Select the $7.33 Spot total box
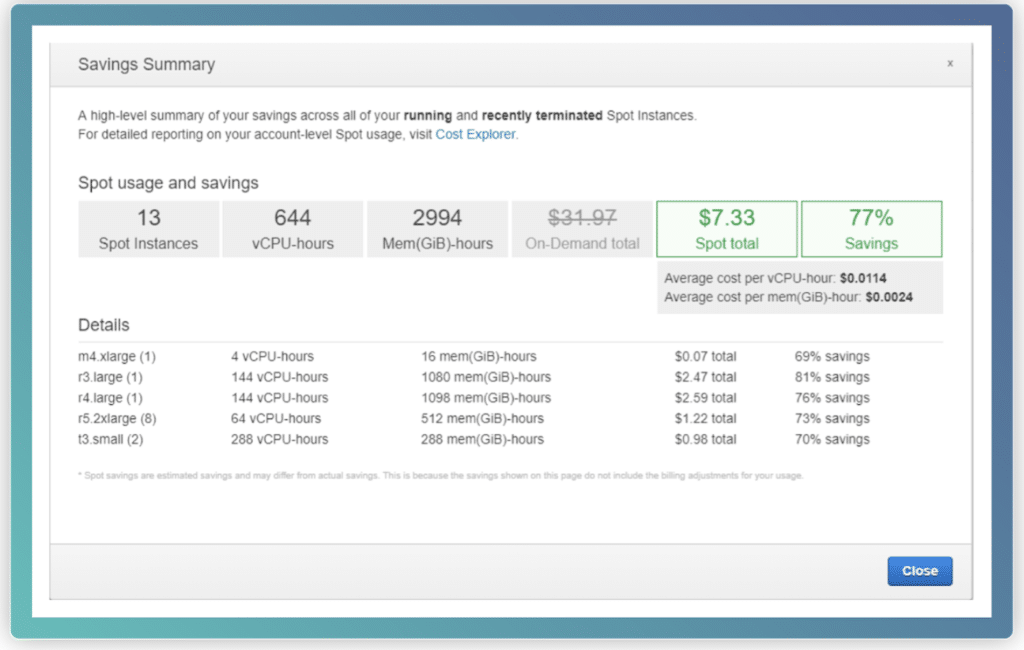Image resolution: width=1024 pixels, height=650 pixels. click(727, 229)
